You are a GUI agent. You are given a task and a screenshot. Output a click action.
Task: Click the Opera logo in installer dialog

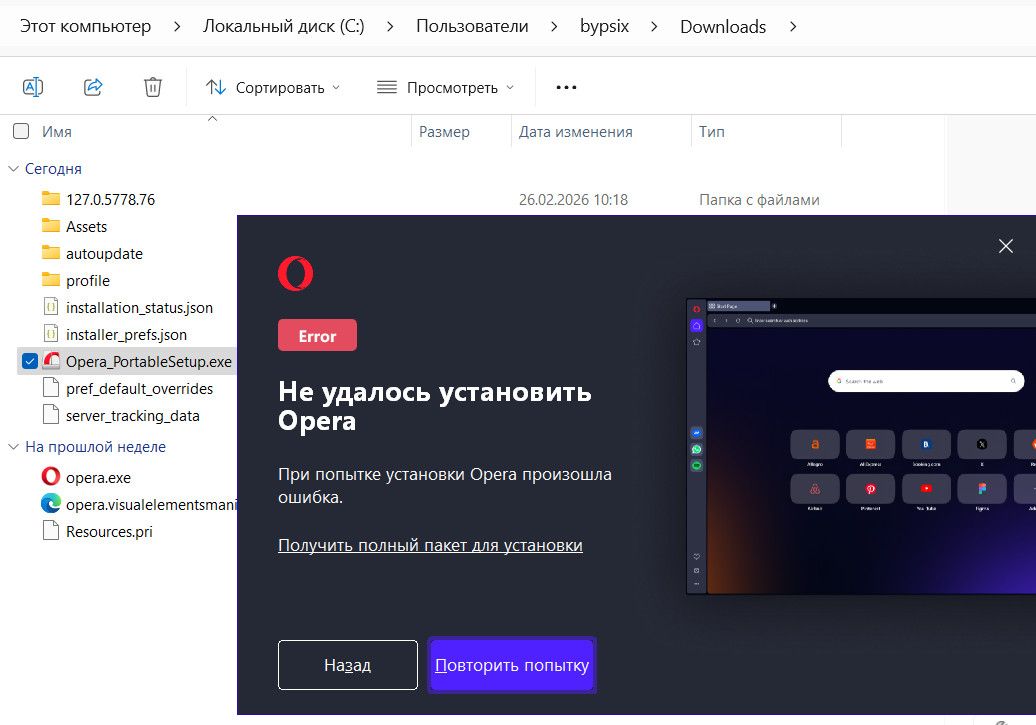tap(295, 274)
